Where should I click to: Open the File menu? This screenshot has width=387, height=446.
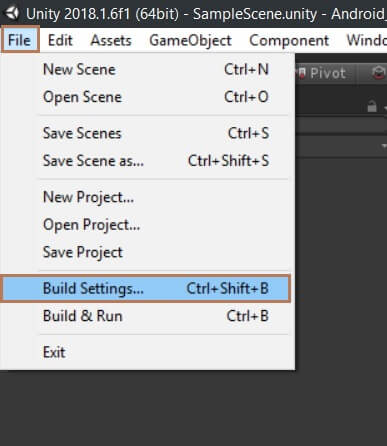pos(20,40)
